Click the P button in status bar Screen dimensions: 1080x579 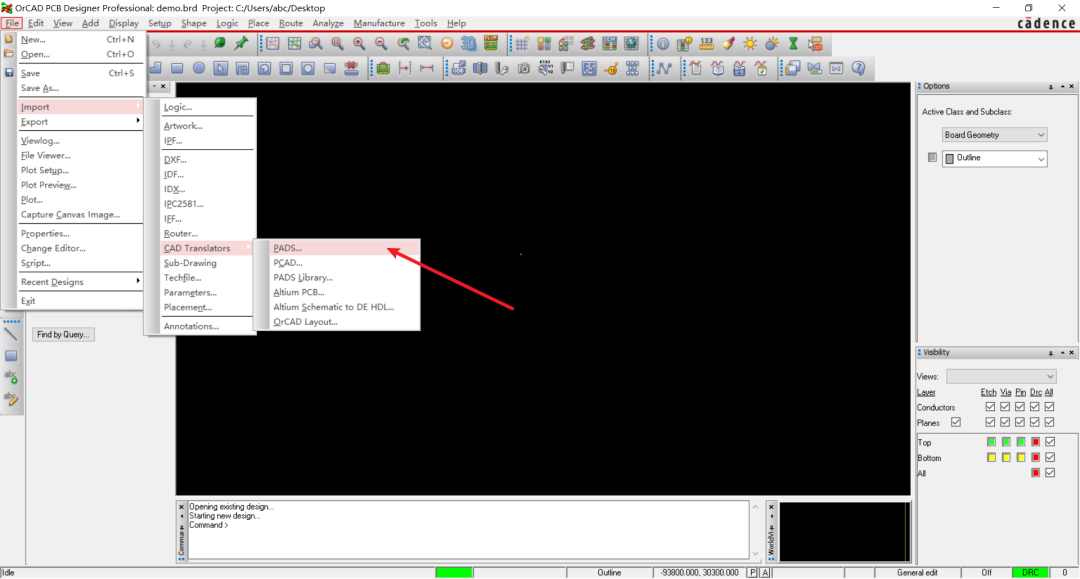coord(753,573)
